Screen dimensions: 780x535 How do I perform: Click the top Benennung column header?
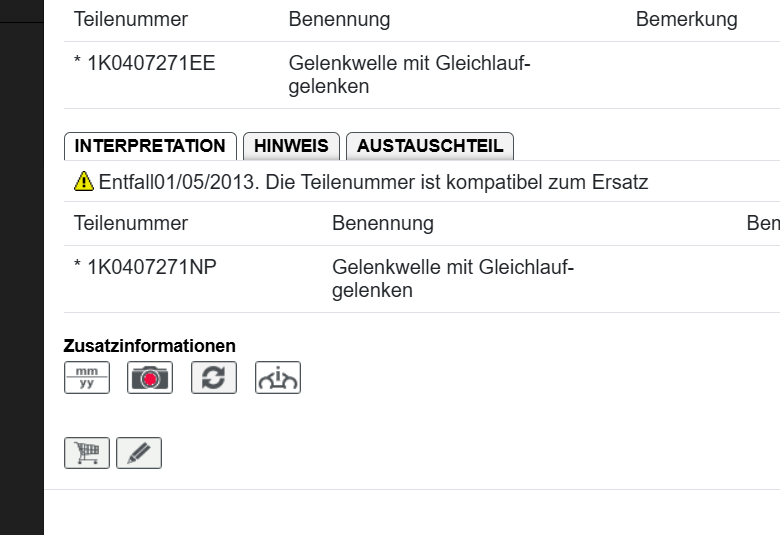pyautogui.click(x=339, y=20)
